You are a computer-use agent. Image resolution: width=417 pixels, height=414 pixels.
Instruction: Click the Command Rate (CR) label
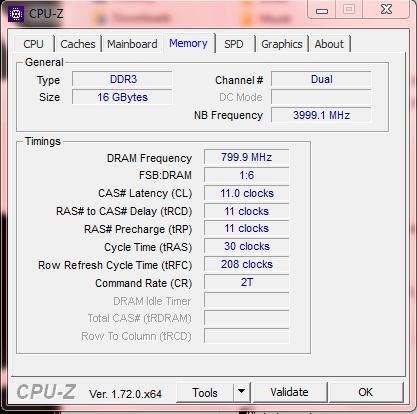(x=144, y=283)
